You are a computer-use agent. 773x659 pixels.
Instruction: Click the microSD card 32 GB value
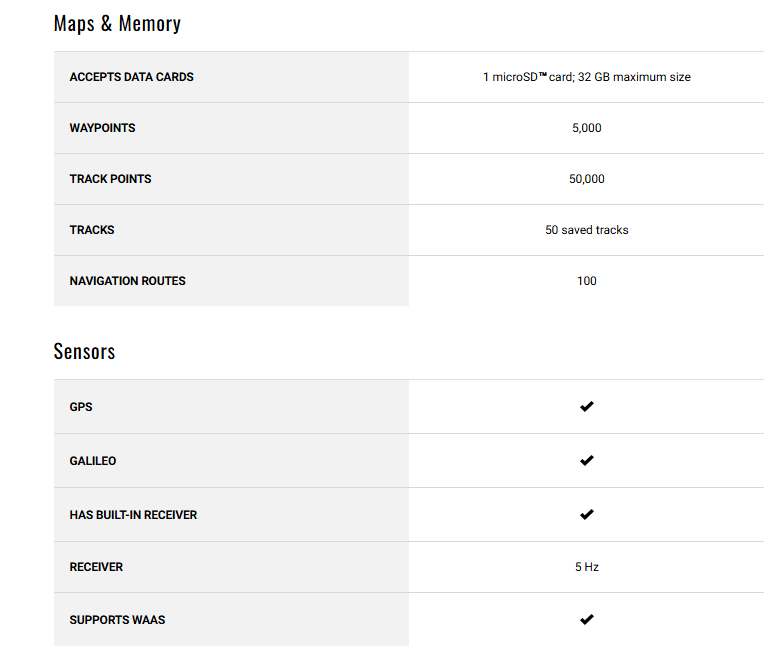coord(586,77)
